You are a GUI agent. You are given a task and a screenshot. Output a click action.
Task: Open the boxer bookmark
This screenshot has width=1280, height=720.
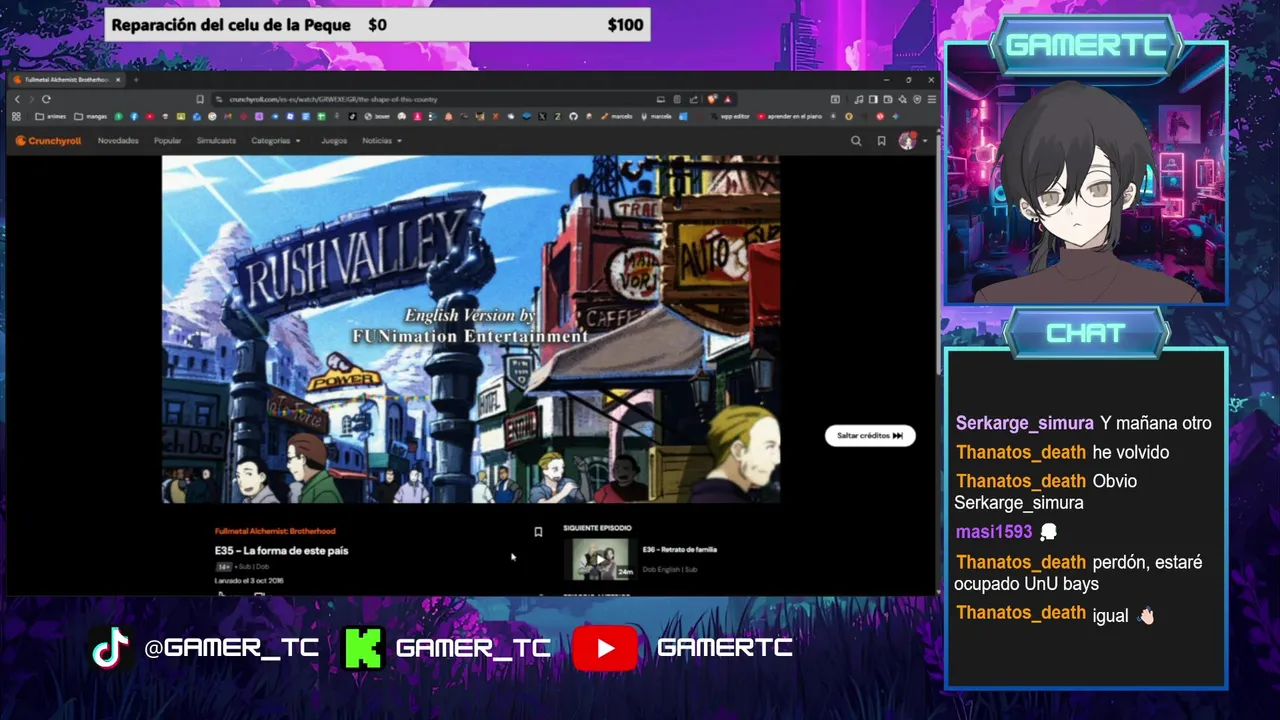[378, 116]
